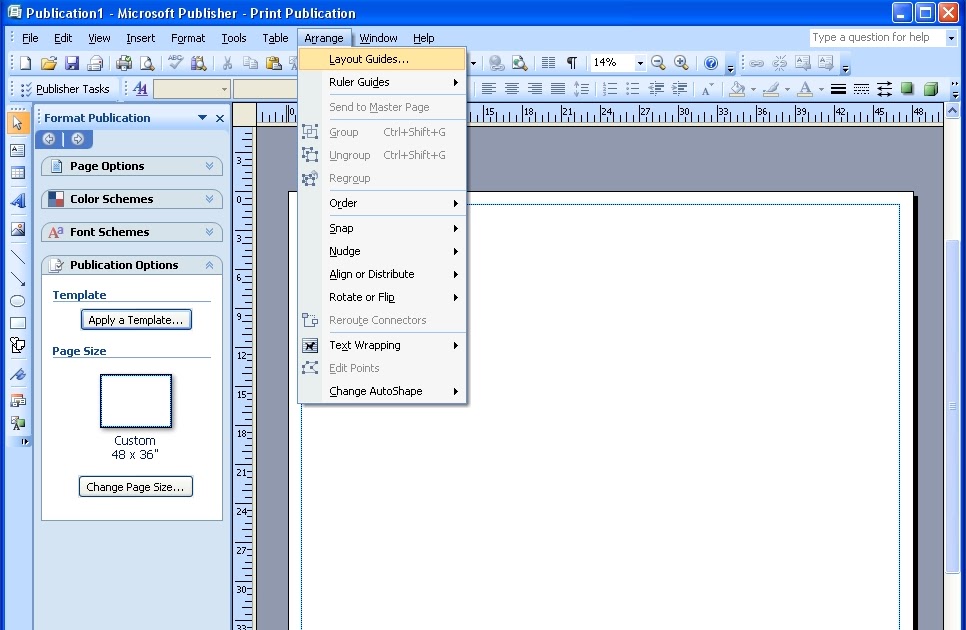Select the Bookmark tool
This screenshot has height=630, width=966.
(x=17, y=374)
